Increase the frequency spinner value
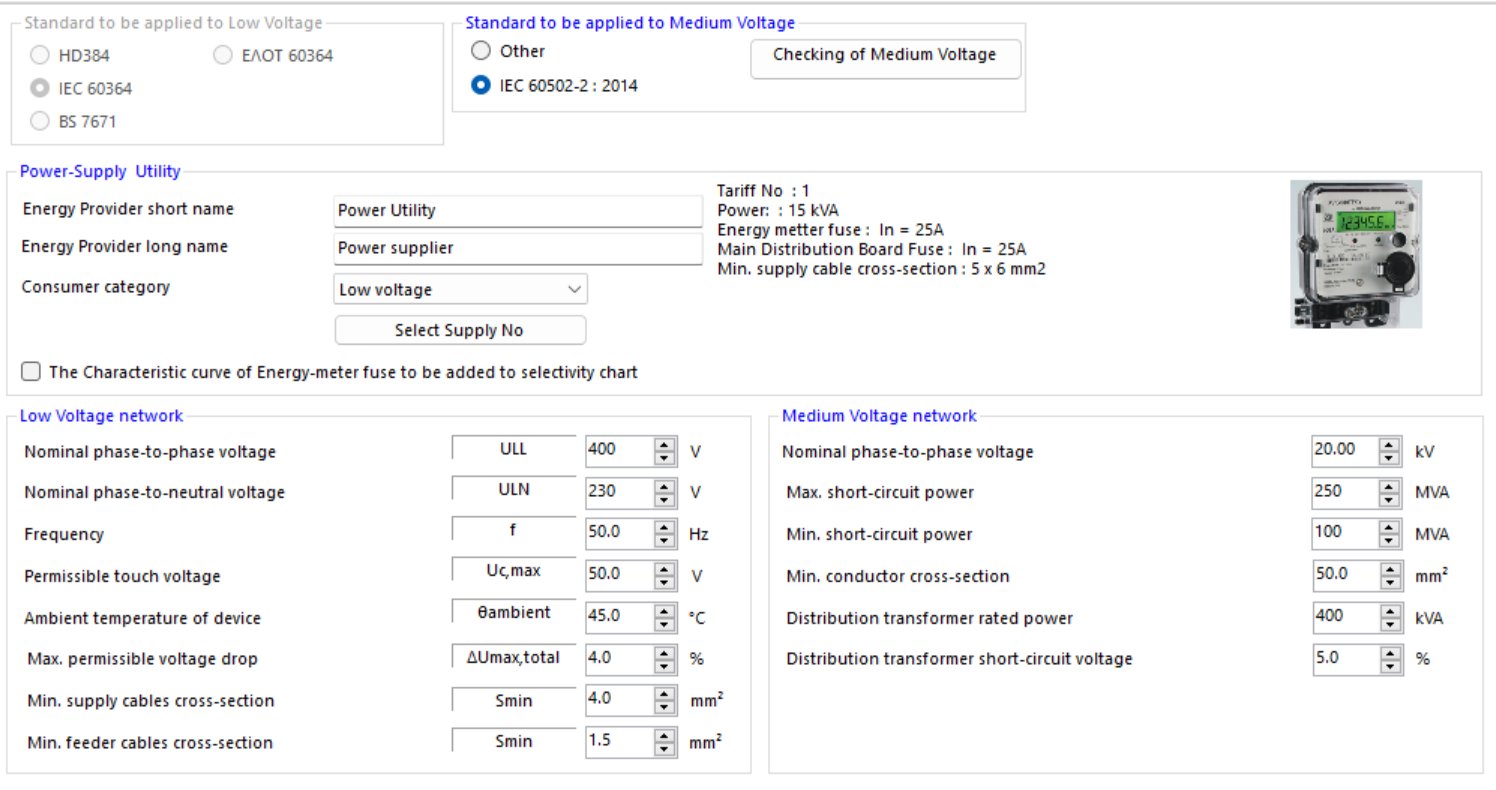The image size is (1496, 790). click(x=665, y=527)
